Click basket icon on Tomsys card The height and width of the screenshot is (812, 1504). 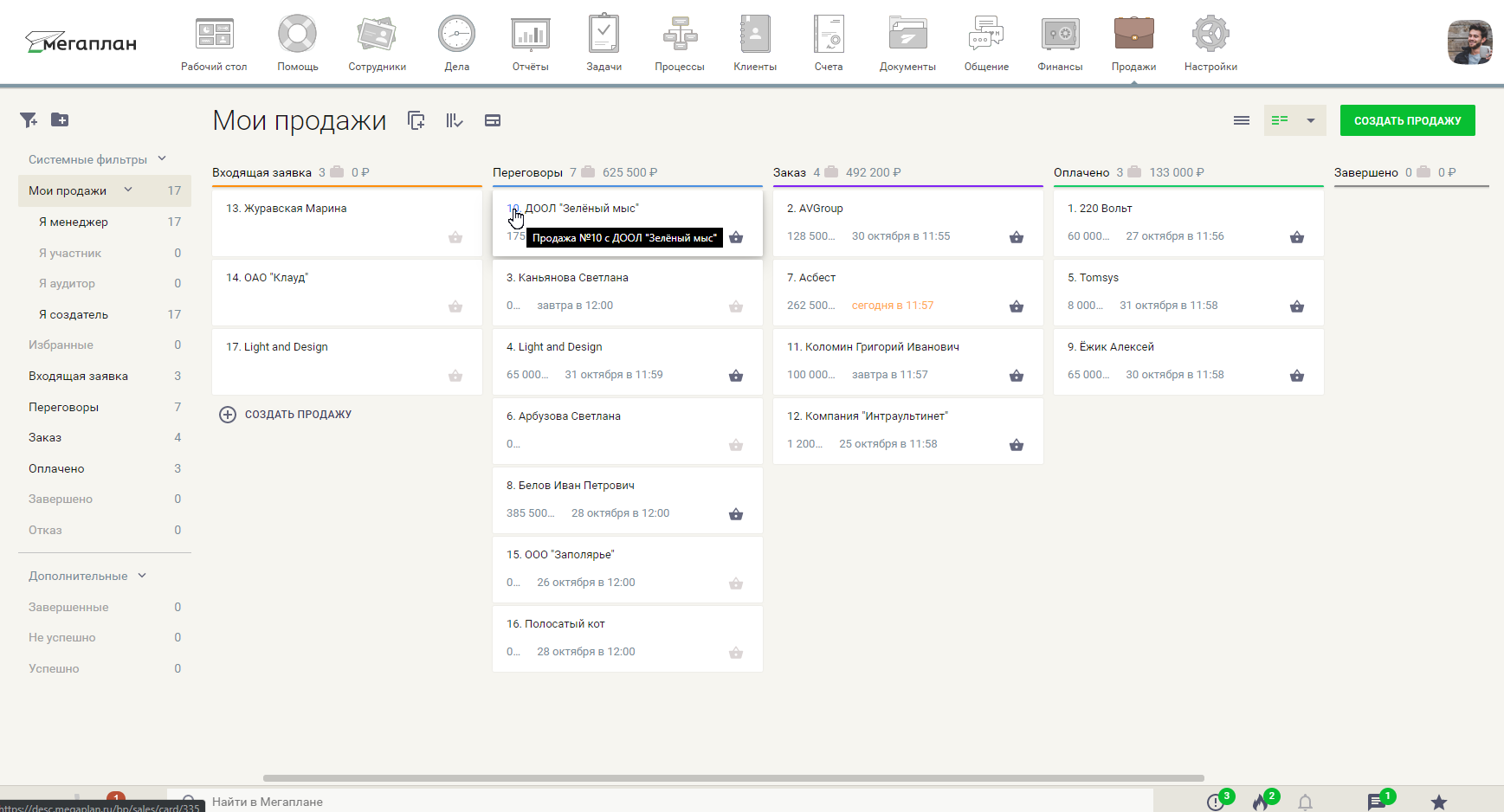(1297, 306)
